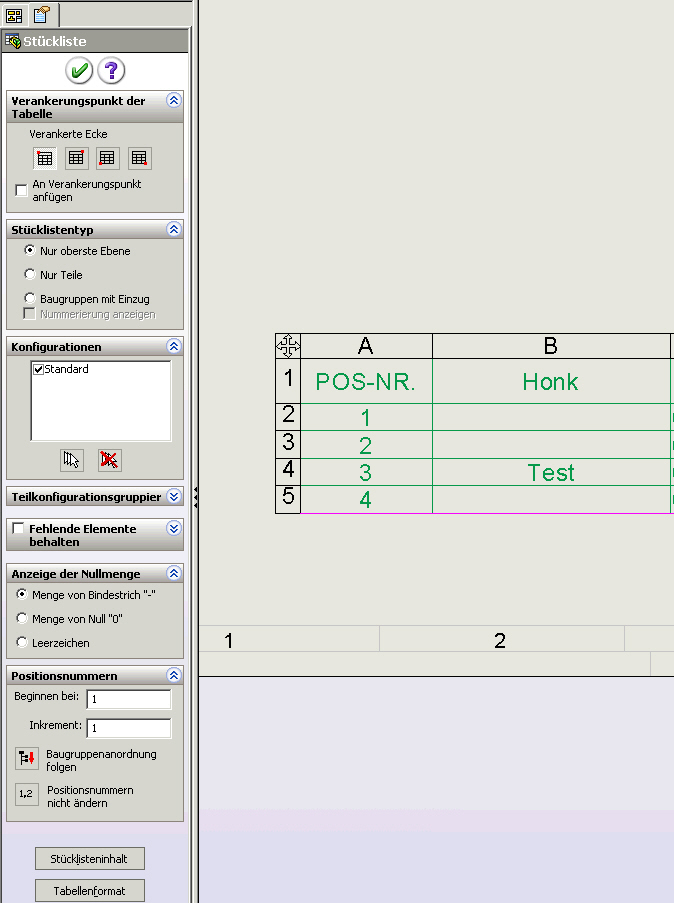Check An Verankerungspunkt anfügen
This screenshot has height=903, width=674.
tap(21, 190)
